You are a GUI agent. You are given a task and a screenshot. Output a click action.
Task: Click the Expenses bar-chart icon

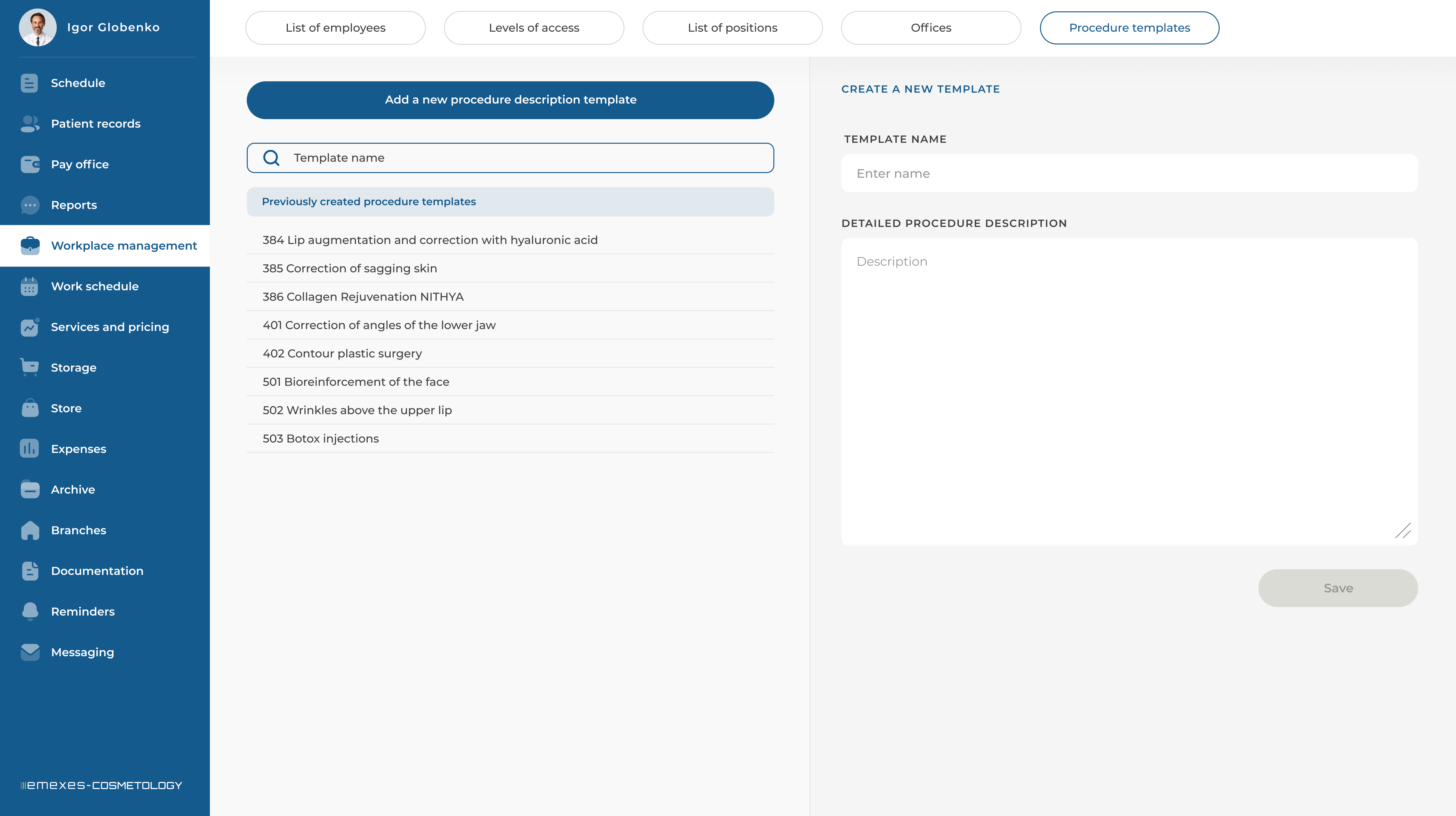(29, 449)
